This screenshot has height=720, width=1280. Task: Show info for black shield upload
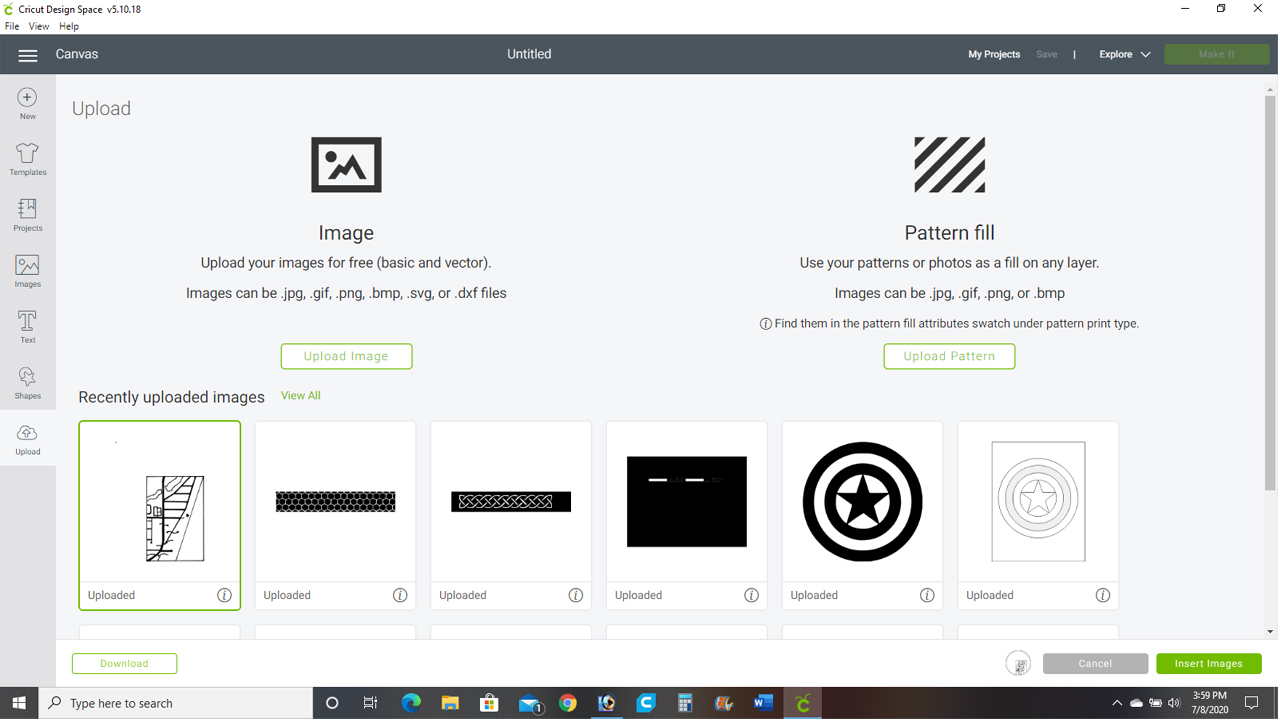pos(927,595)
